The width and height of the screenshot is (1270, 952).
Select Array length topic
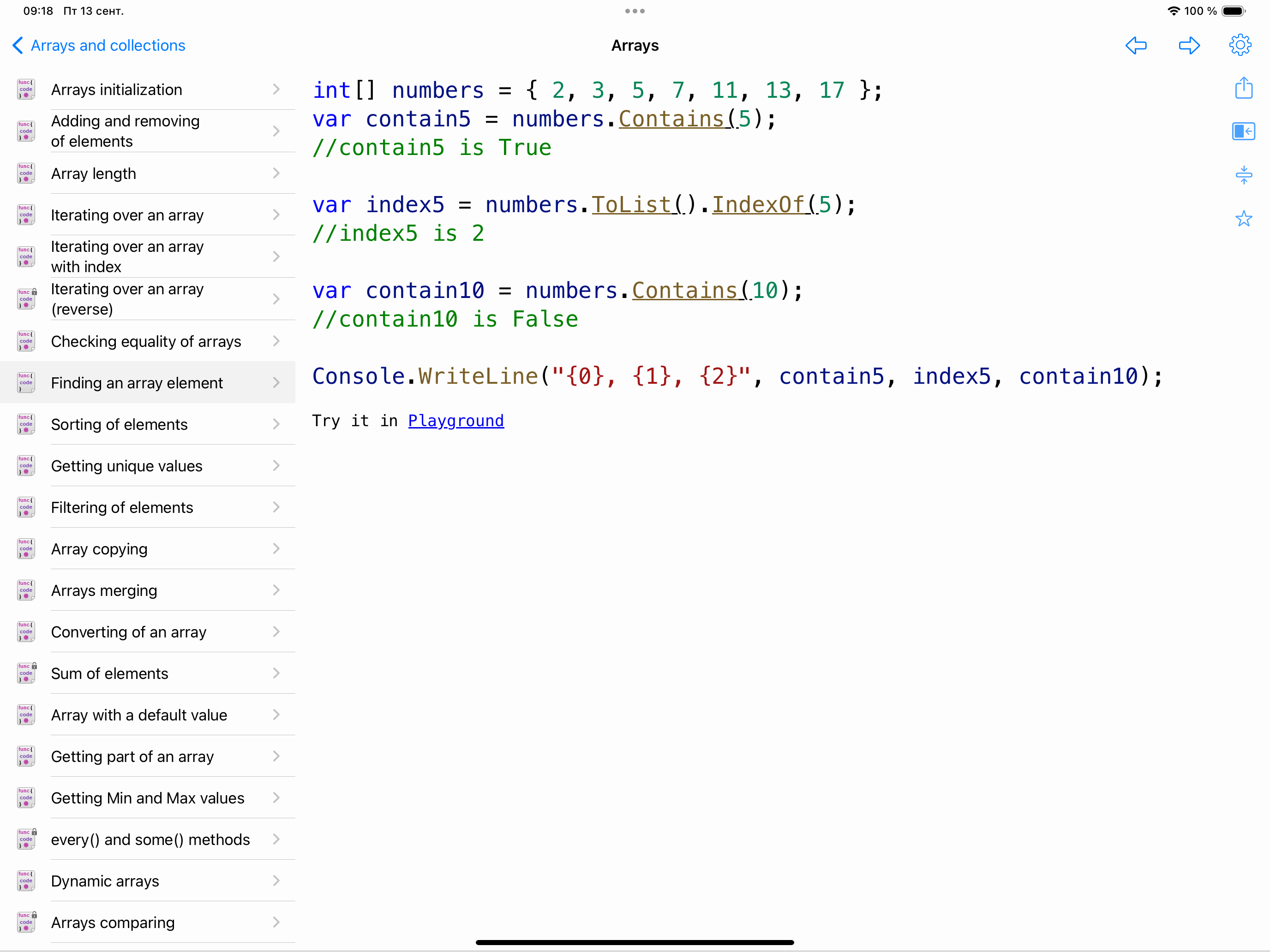pyautogui.click(x=148, y=173)
